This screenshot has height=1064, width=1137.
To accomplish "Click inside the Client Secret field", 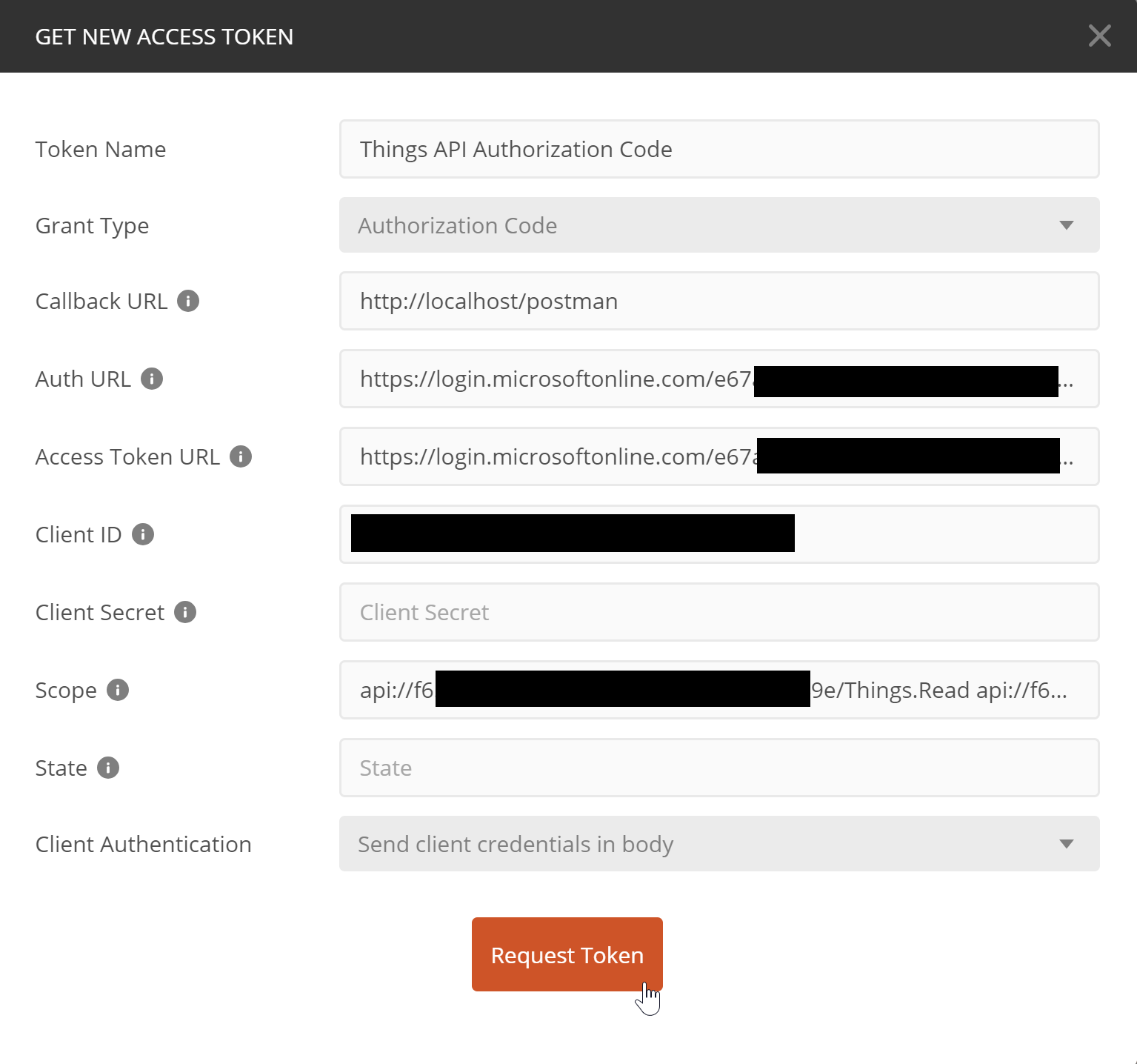I will 718,612.
